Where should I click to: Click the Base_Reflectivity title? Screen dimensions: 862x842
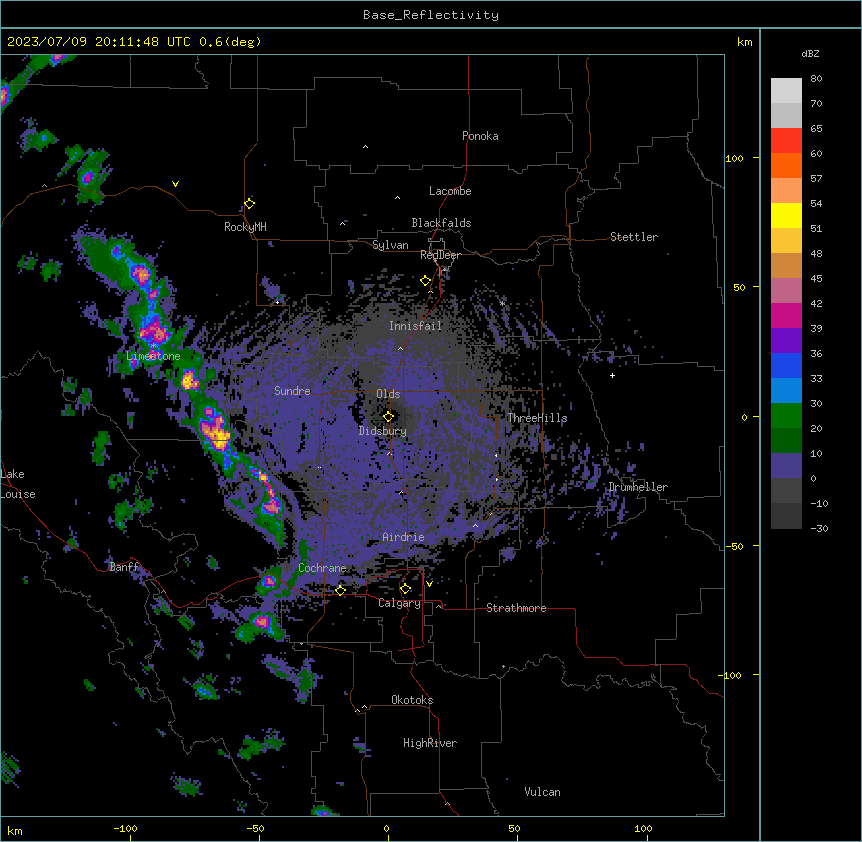(x=431, y=15)
